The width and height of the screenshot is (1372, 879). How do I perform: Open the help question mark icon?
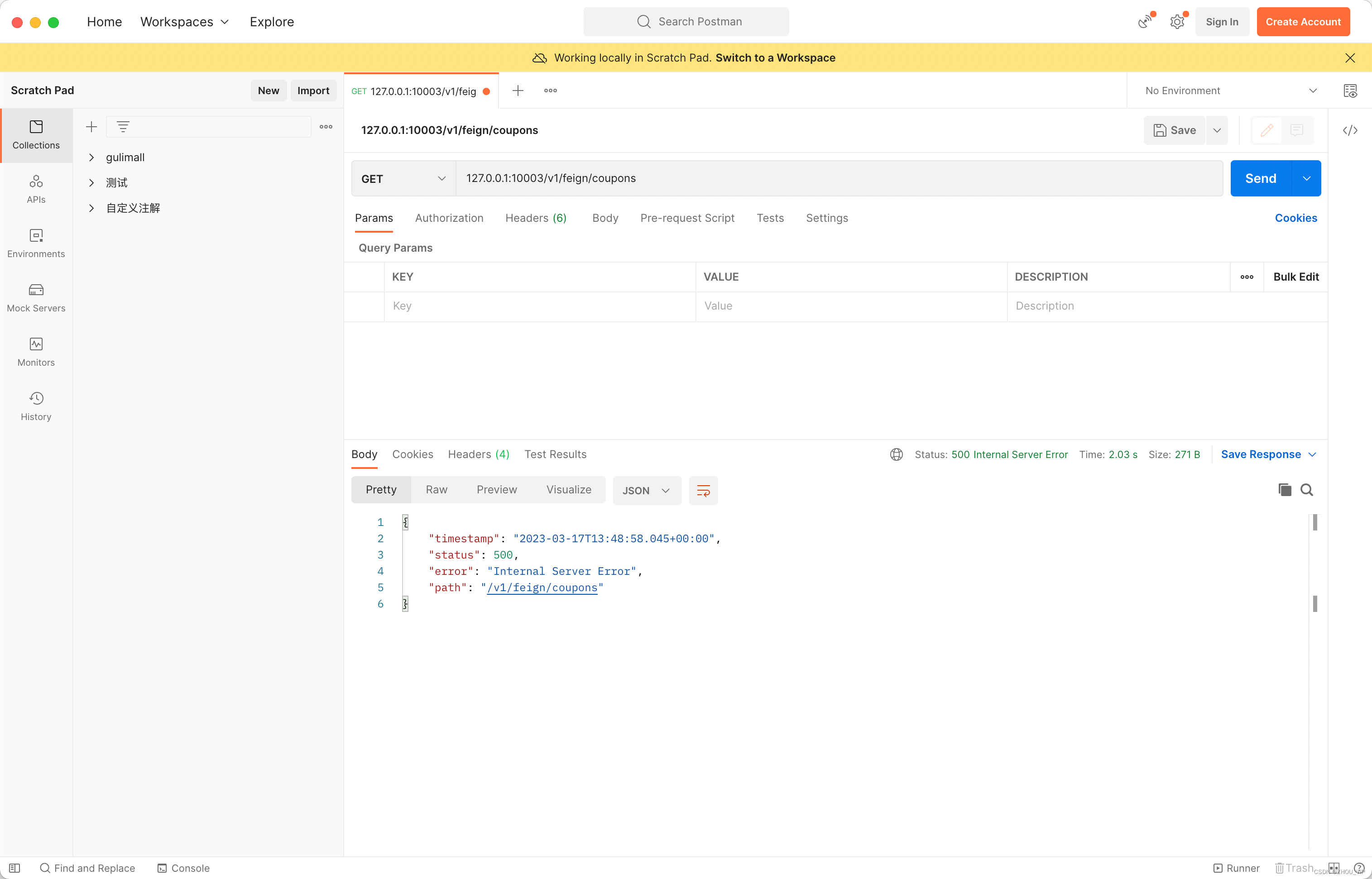[1359, 868]
